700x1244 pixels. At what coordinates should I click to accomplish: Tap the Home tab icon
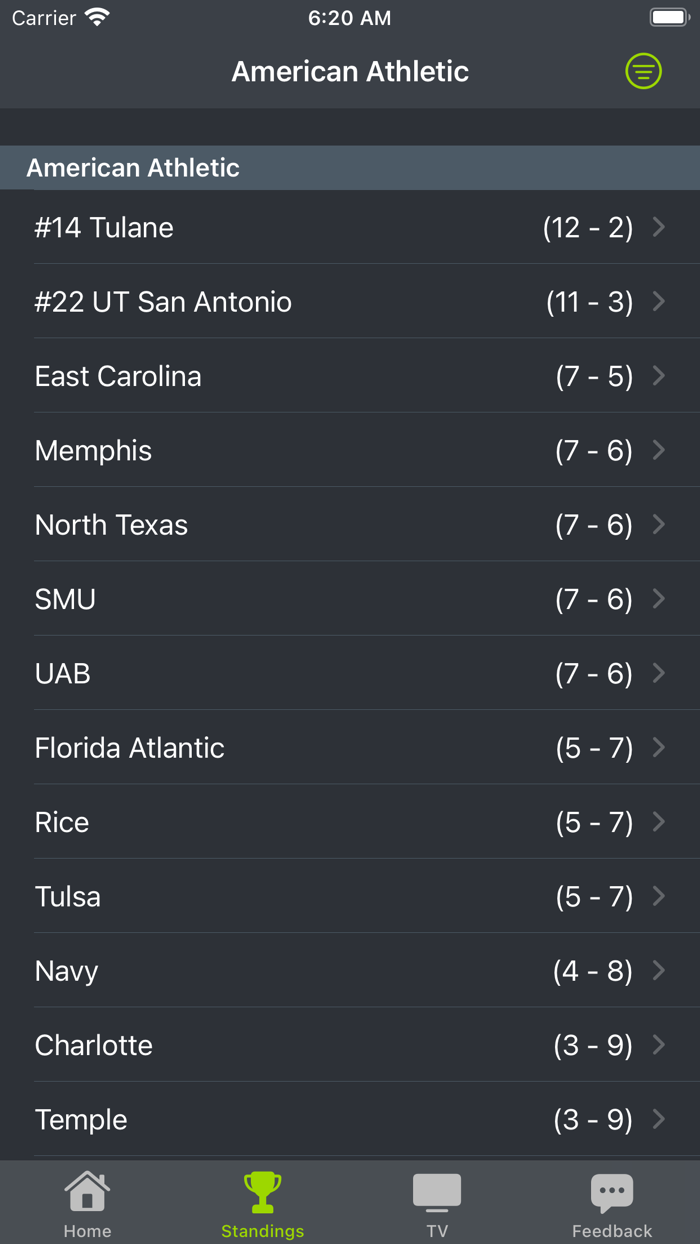[87, 1191]
